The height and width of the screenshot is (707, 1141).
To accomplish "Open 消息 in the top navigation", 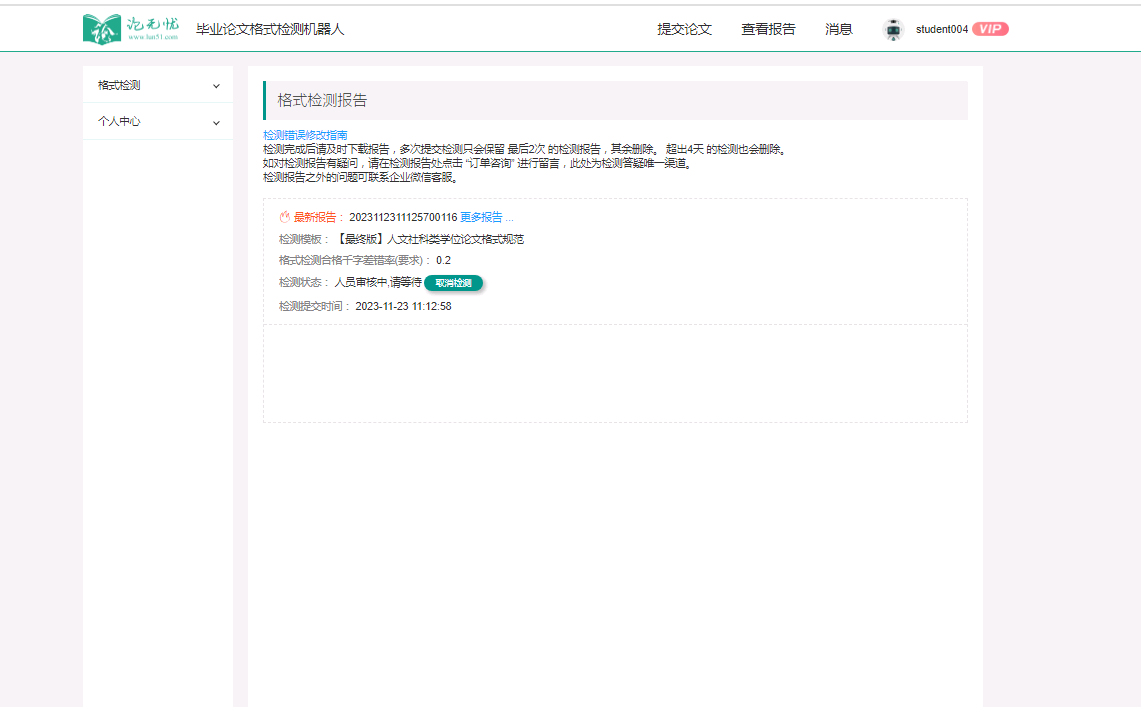I will pos(839,29).
